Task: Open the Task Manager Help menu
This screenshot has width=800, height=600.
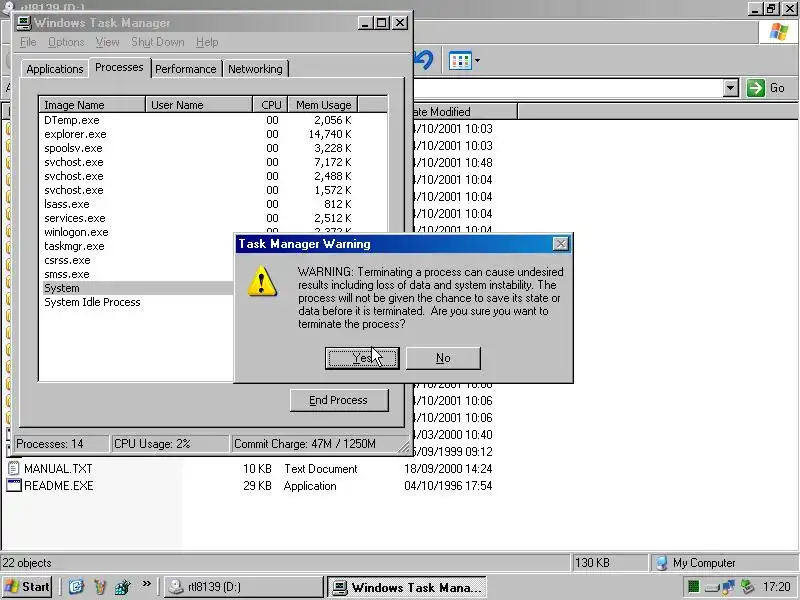Action: [x=207, y=42]
